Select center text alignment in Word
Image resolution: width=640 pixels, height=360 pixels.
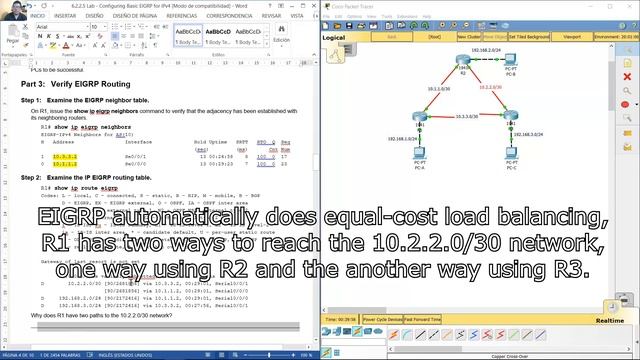click(x=124, y=36)
